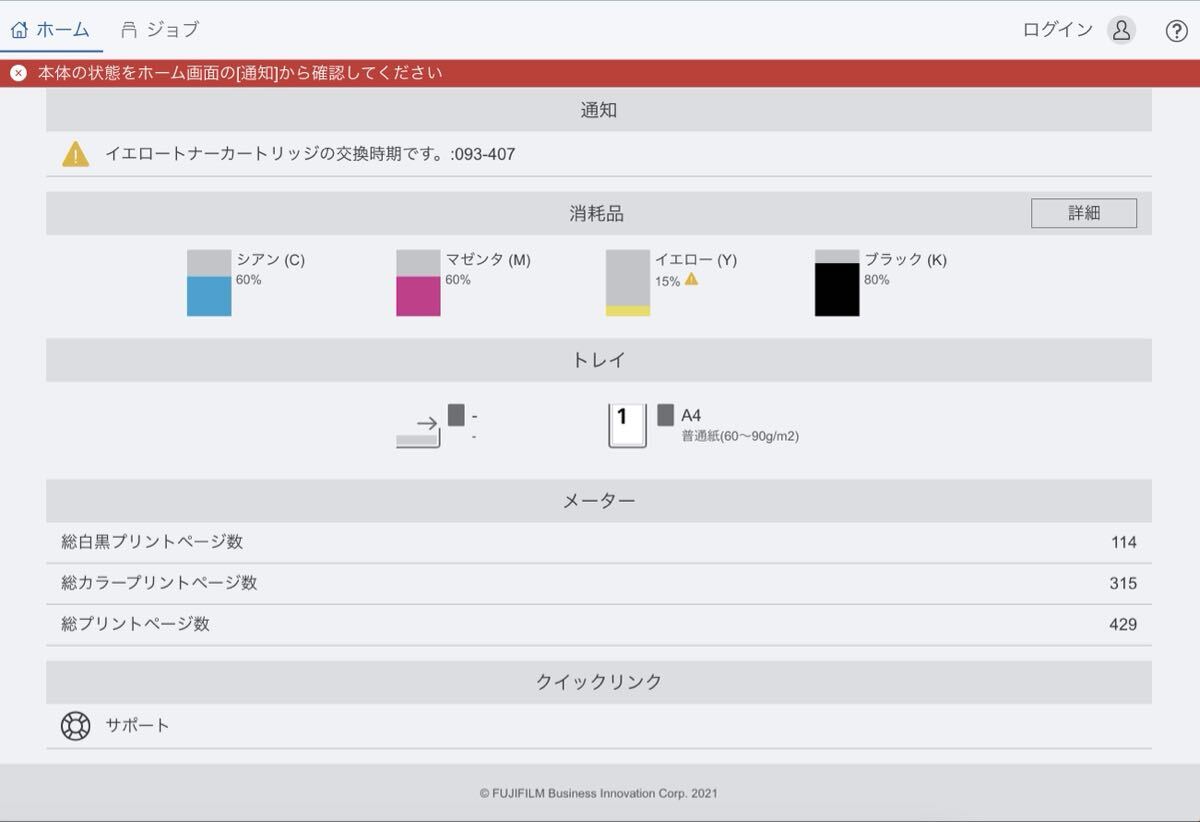Click the ログイン link

click(x=1057, y=30)
